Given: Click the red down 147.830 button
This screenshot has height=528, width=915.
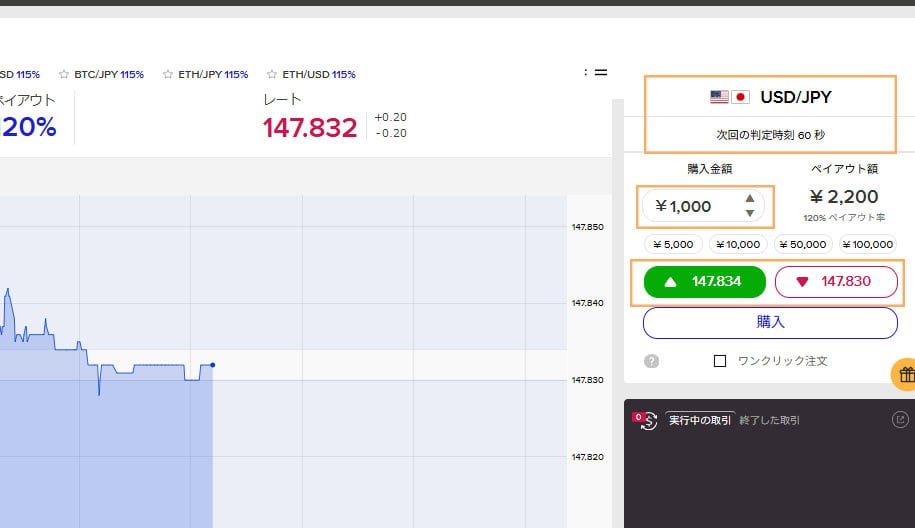Looking at the screenshot, I should [836, 282].
